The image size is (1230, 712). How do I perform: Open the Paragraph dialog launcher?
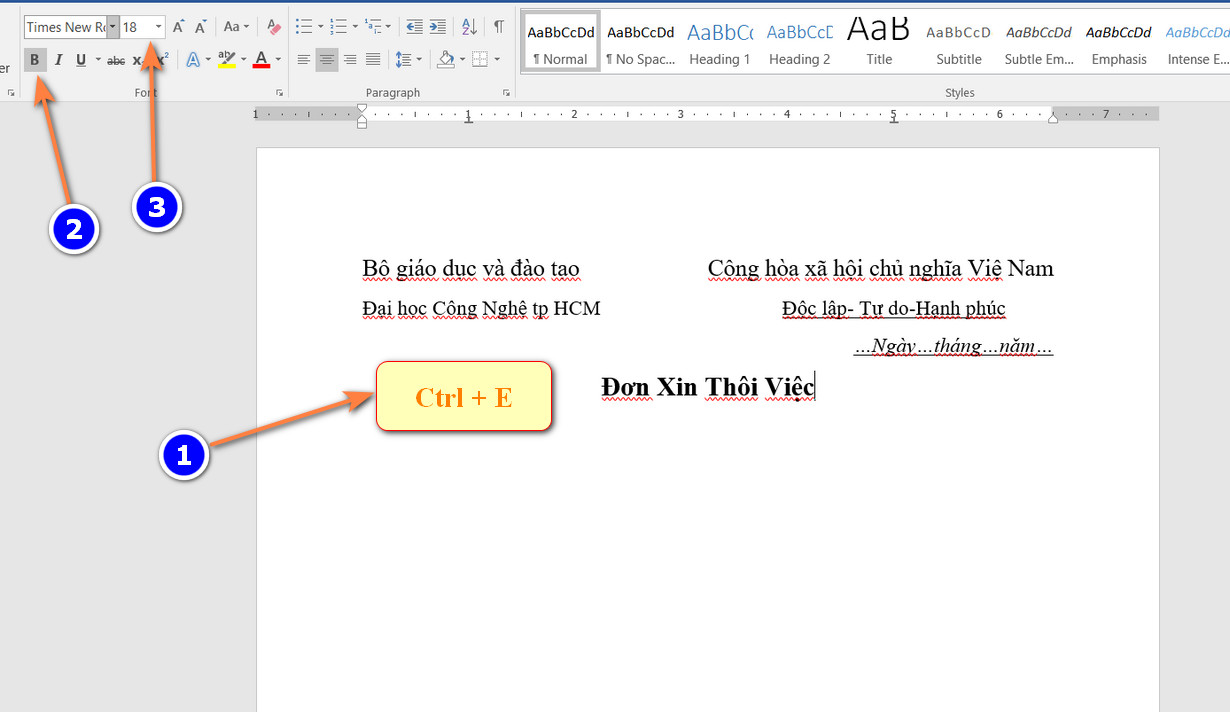(507, 93)
